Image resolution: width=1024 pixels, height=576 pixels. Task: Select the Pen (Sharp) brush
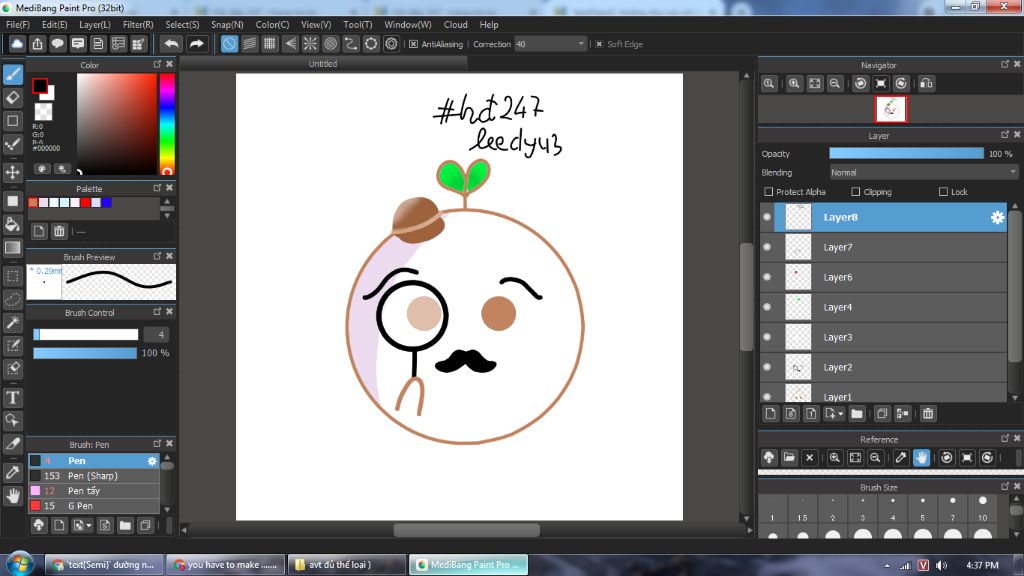93,476
